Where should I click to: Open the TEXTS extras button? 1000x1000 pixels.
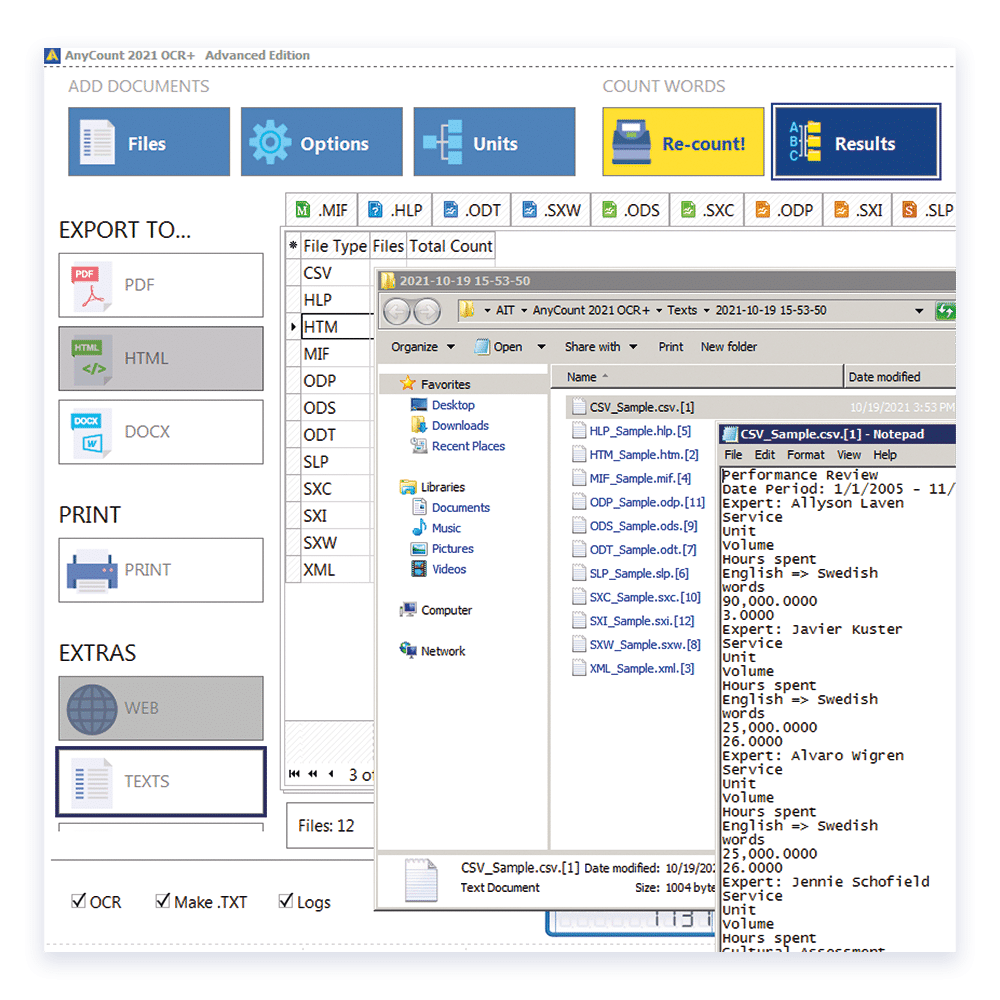coord(161,781)
